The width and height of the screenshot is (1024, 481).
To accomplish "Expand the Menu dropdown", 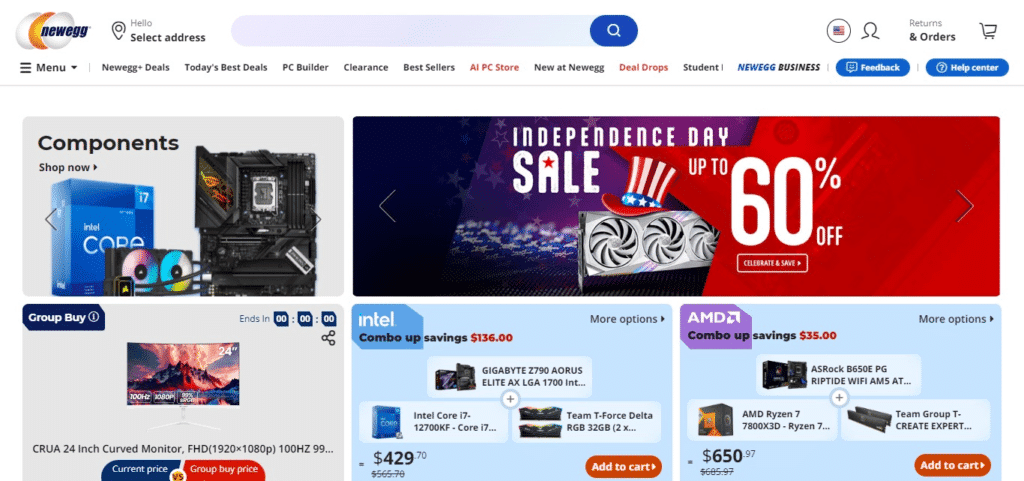I will pyautogui.click(x=49, y=67).
